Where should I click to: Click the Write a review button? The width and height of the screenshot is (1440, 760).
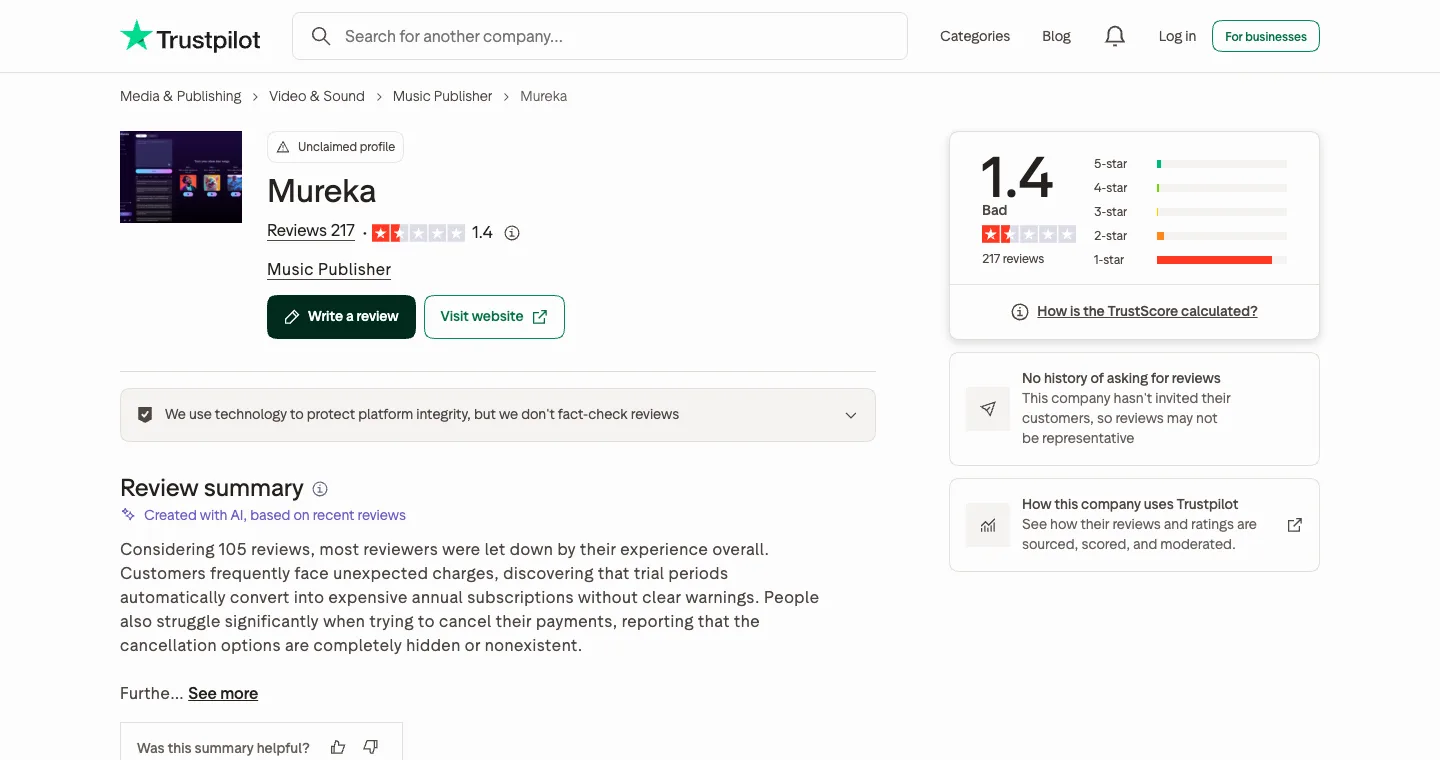click(x=341, y=317)
